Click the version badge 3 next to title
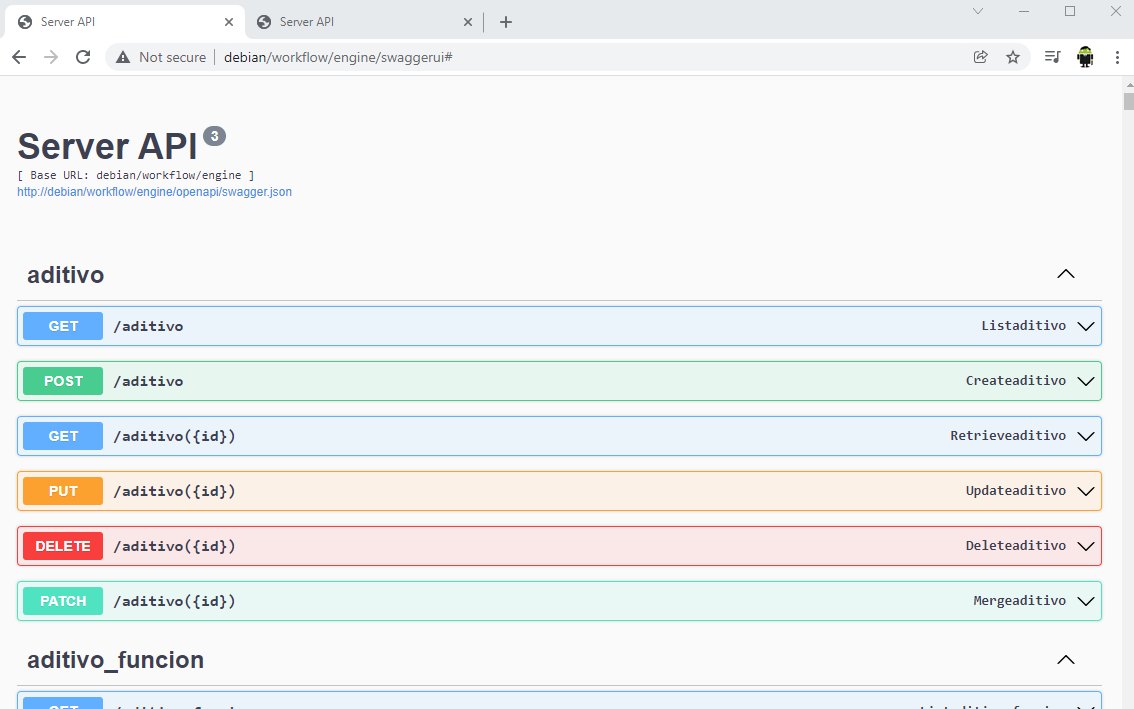Viewport: 1134px width, 709px height. [214, 136]
